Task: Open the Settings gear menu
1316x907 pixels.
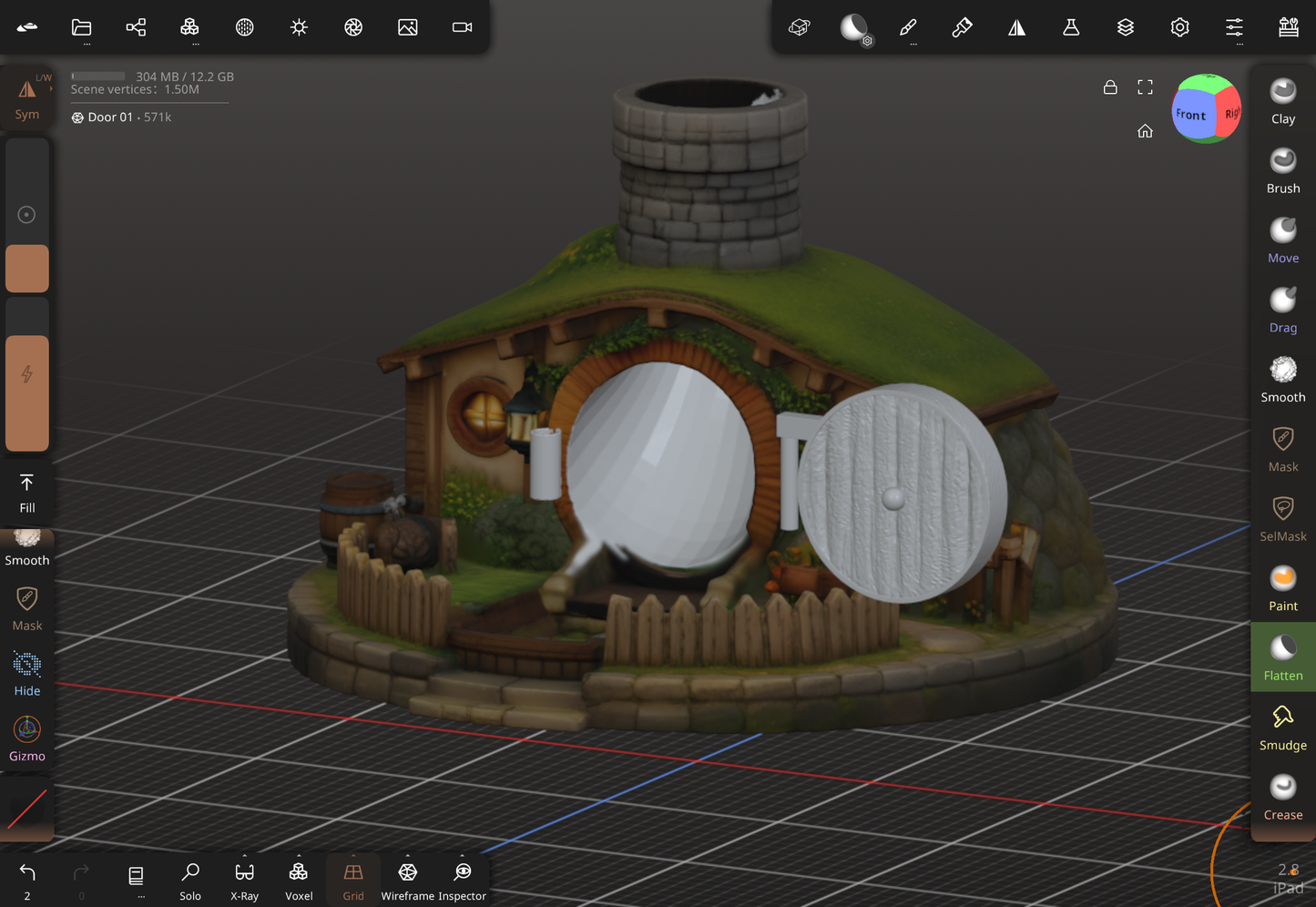Action: [x=1179, y=27]
